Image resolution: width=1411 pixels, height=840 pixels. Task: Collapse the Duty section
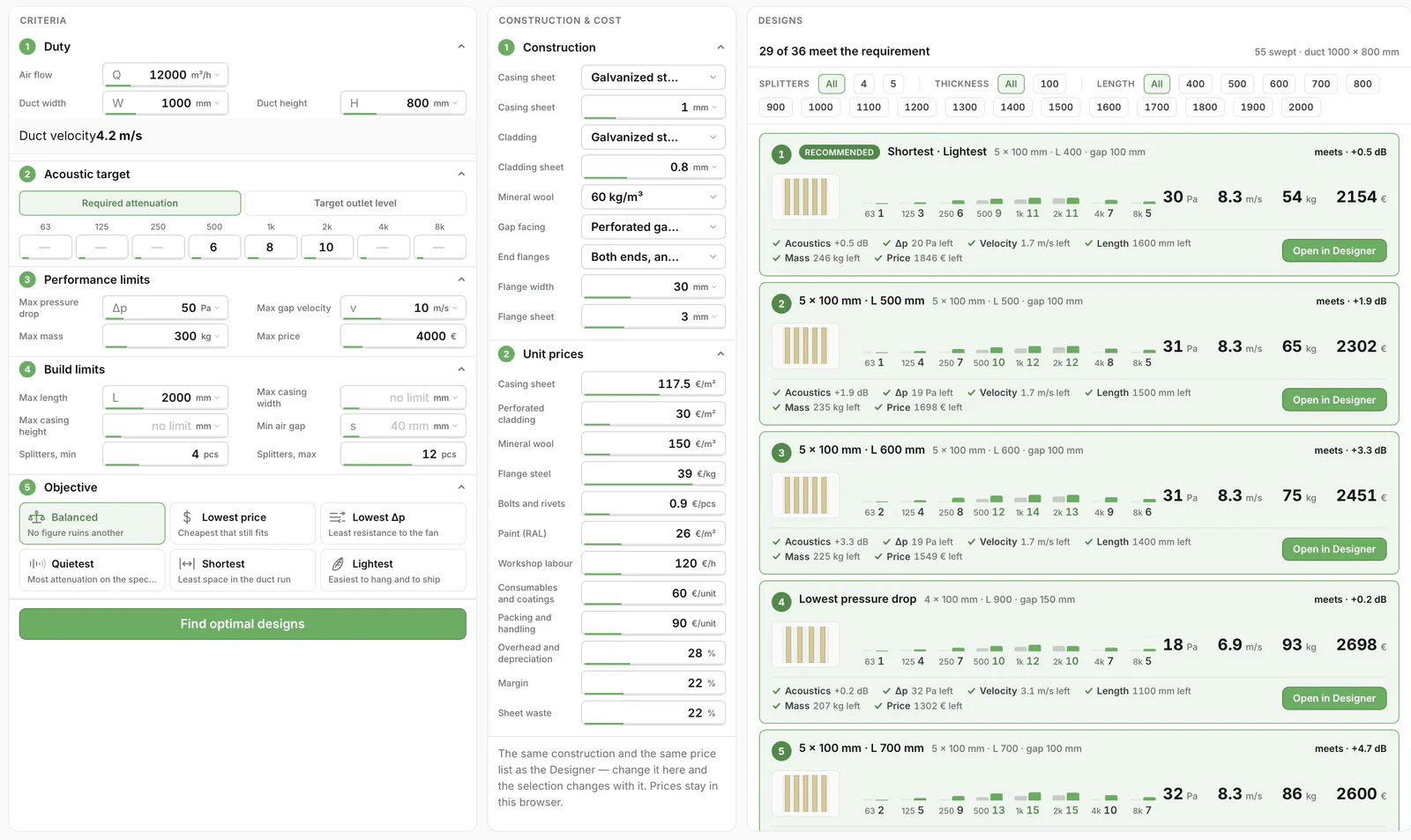pos(461,47)
